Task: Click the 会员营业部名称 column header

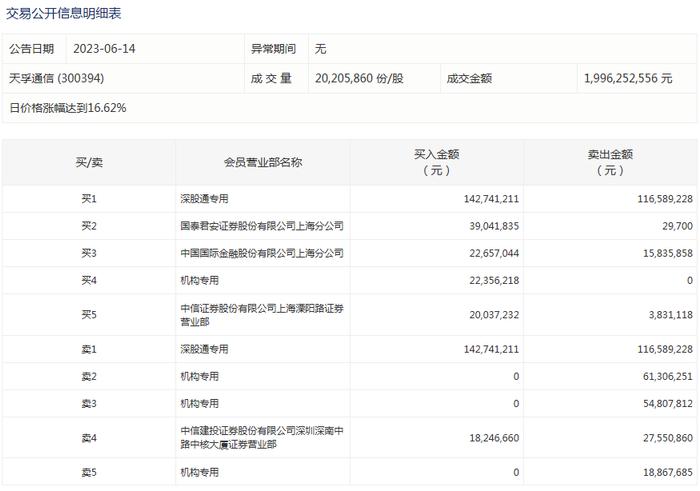Action: coord(263,162)
